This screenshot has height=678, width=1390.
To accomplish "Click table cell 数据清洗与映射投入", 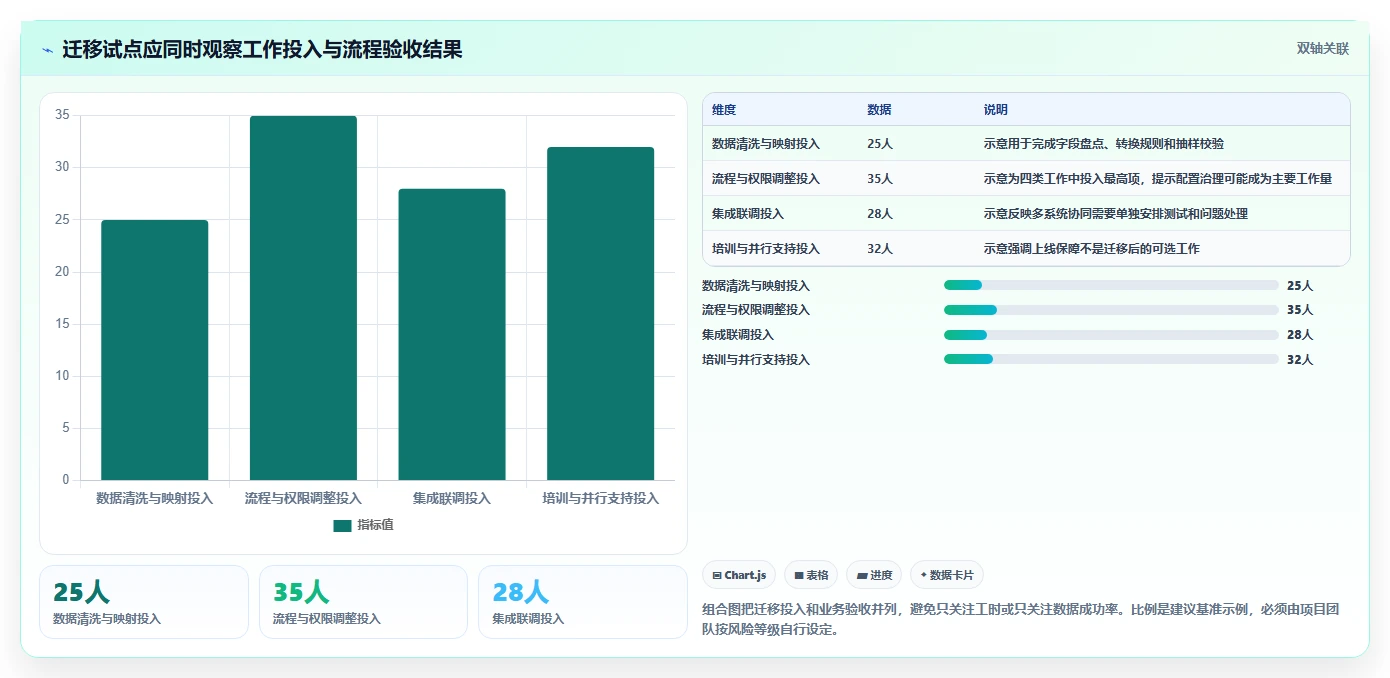I will (x=766, y=144).
